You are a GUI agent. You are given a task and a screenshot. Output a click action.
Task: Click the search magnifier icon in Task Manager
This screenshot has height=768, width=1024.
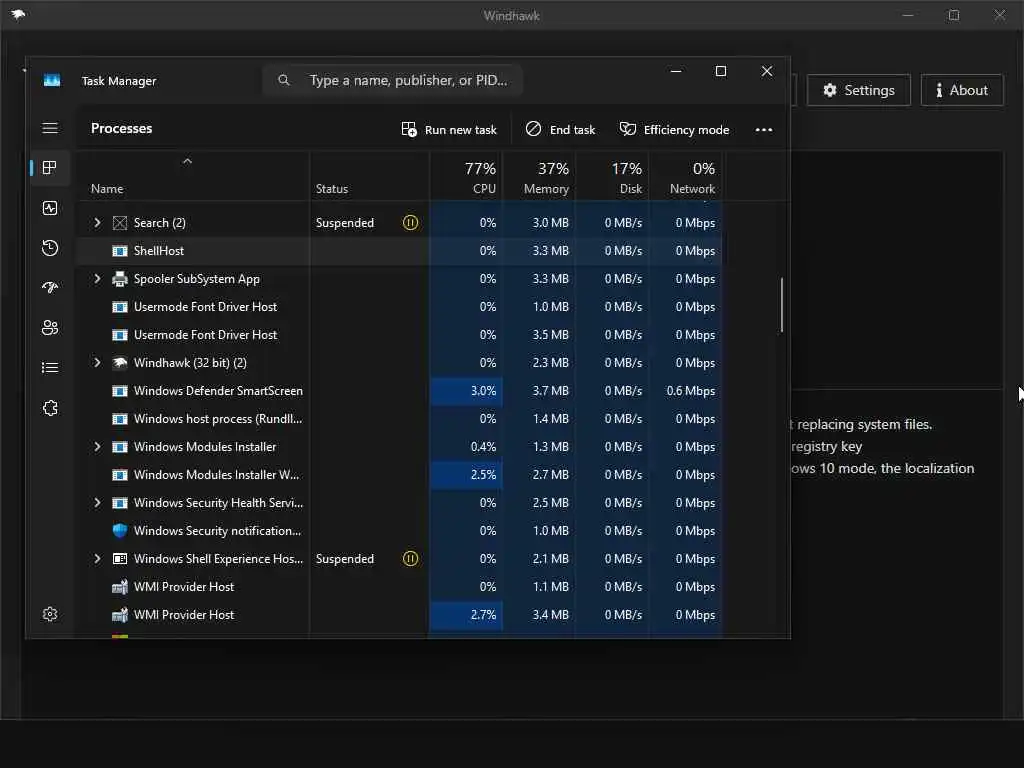point(283,80)
